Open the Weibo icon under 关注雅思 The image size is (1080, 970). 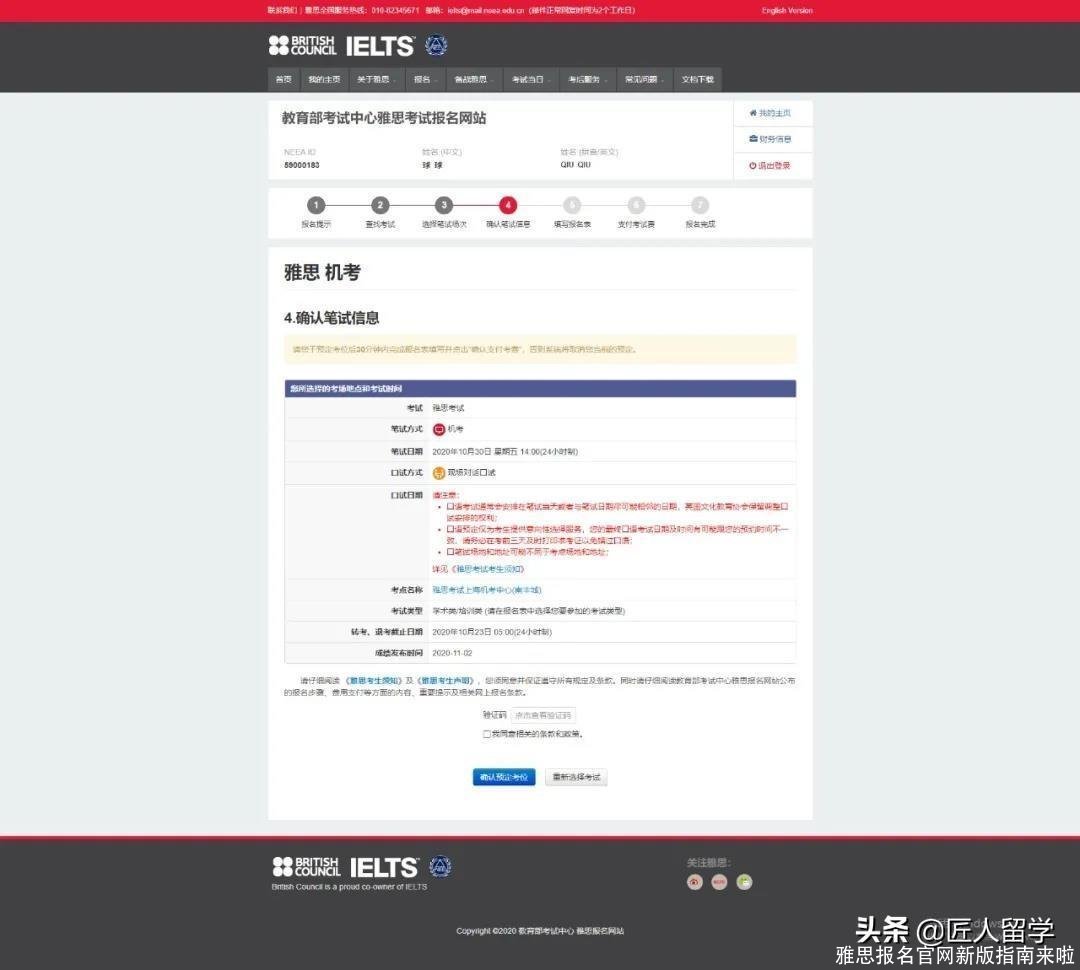click(x=695, y=881)
